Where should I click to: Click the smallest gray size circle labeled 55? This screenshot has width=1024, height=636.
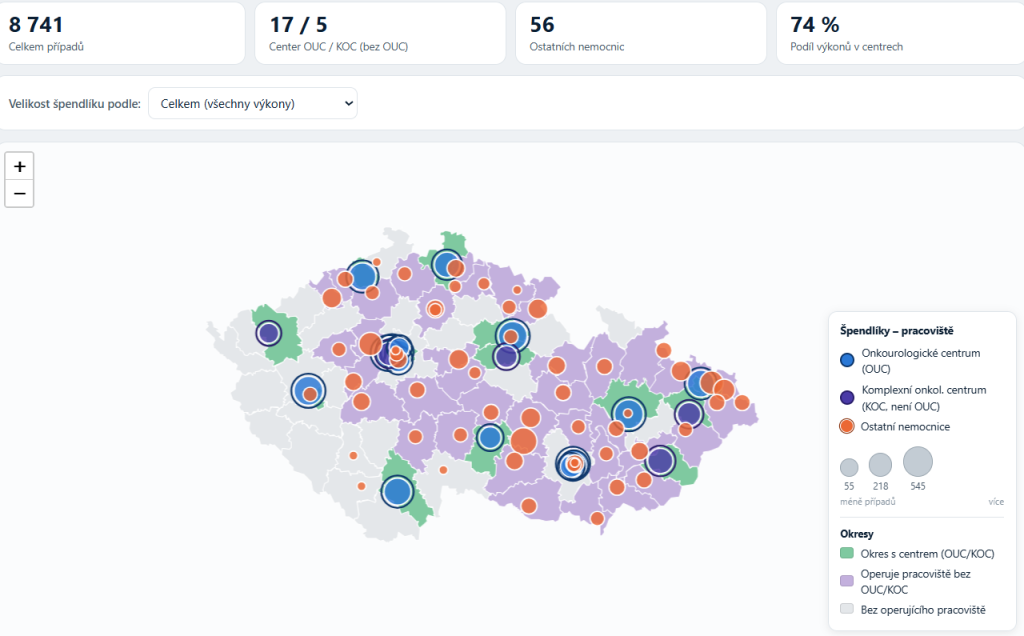(849, 468)
